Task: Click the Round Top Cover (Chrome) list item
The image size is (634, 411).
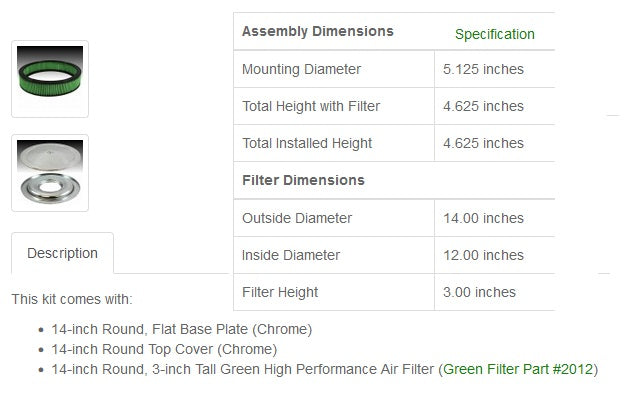Action: click(x=164, y=349)
